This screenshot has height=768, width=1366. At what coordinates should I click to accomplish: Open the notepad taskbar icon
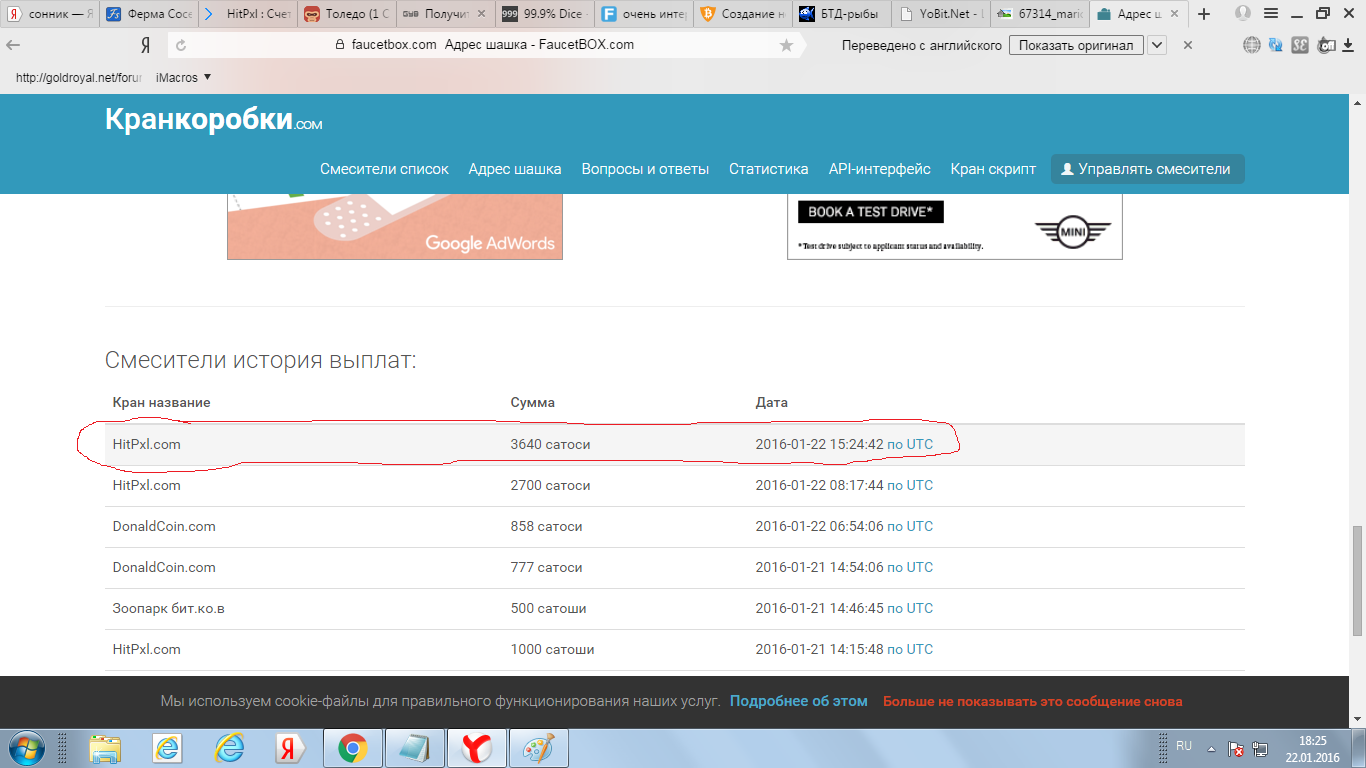click(414, 748)
